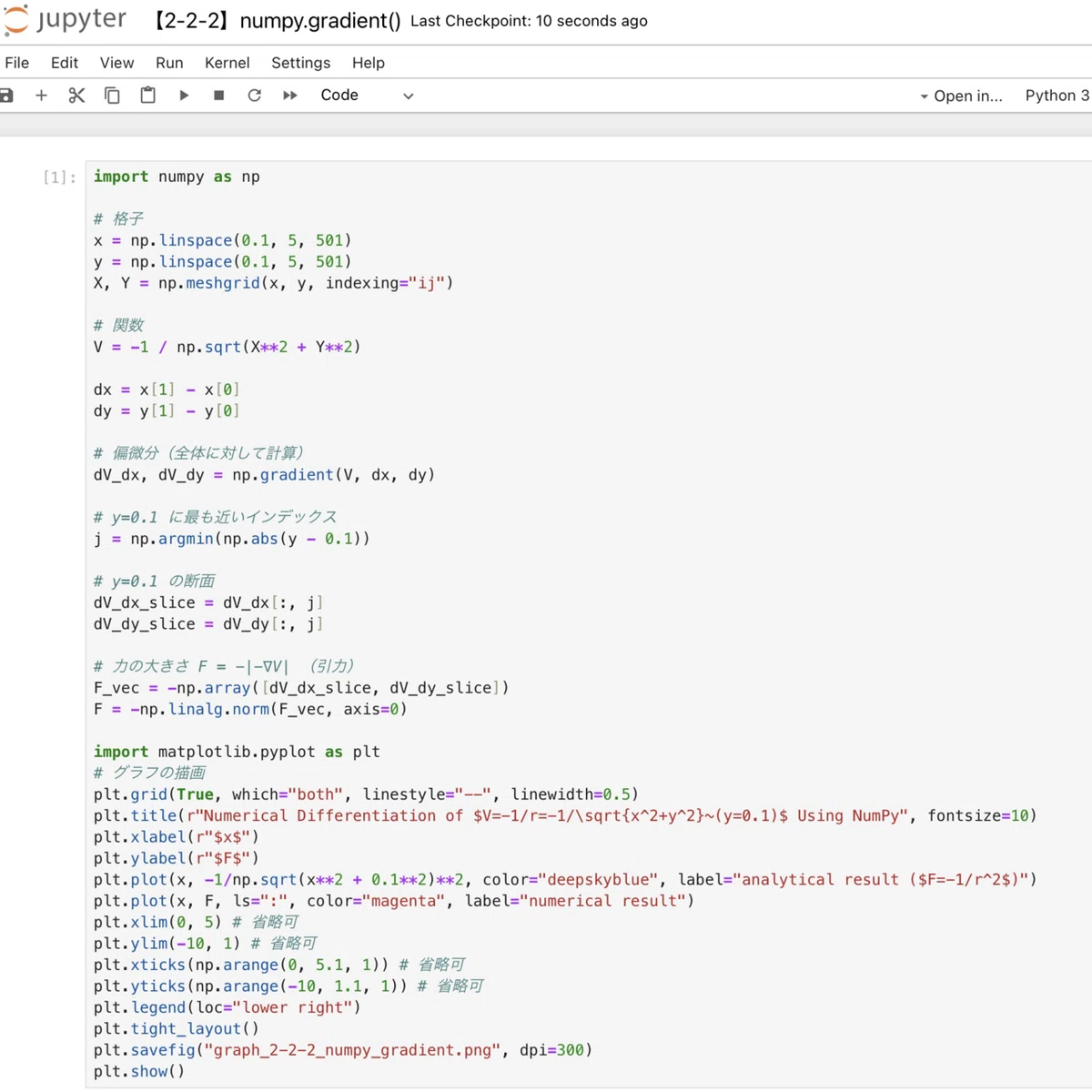The image size is (1092, 1092).
Task: Save the notebook with the disk icon
Action: (x=6, y=96)
